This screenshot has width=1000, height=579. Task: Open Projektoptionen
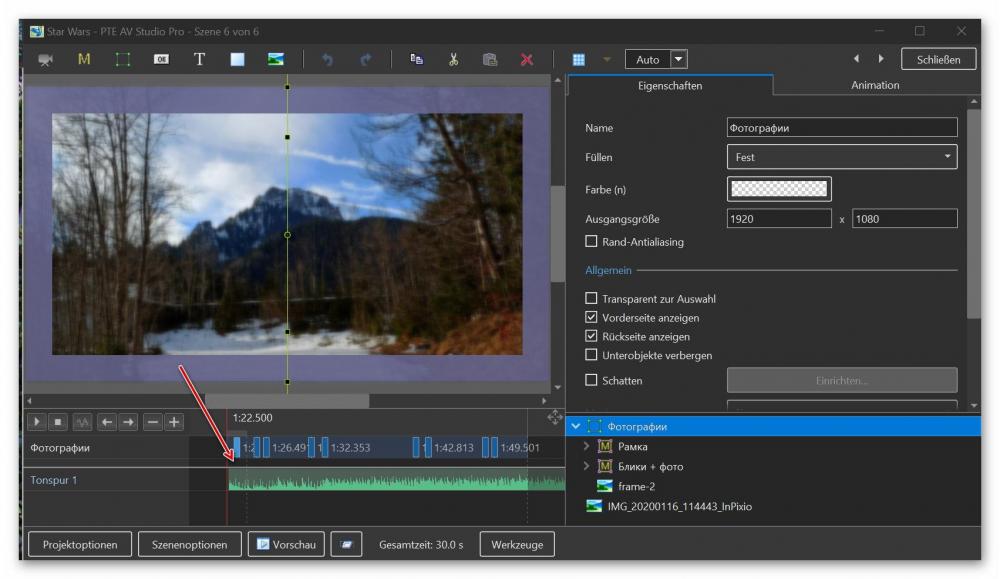point(80,545)
